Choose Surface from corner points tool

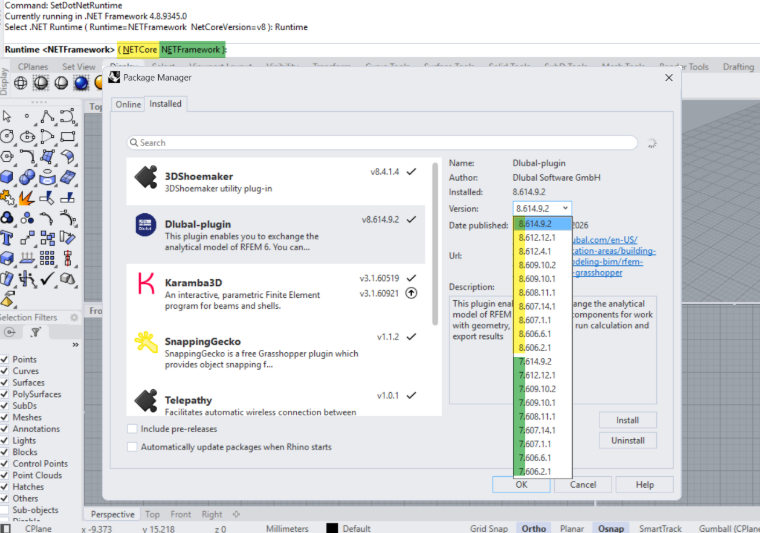point(47,157)
